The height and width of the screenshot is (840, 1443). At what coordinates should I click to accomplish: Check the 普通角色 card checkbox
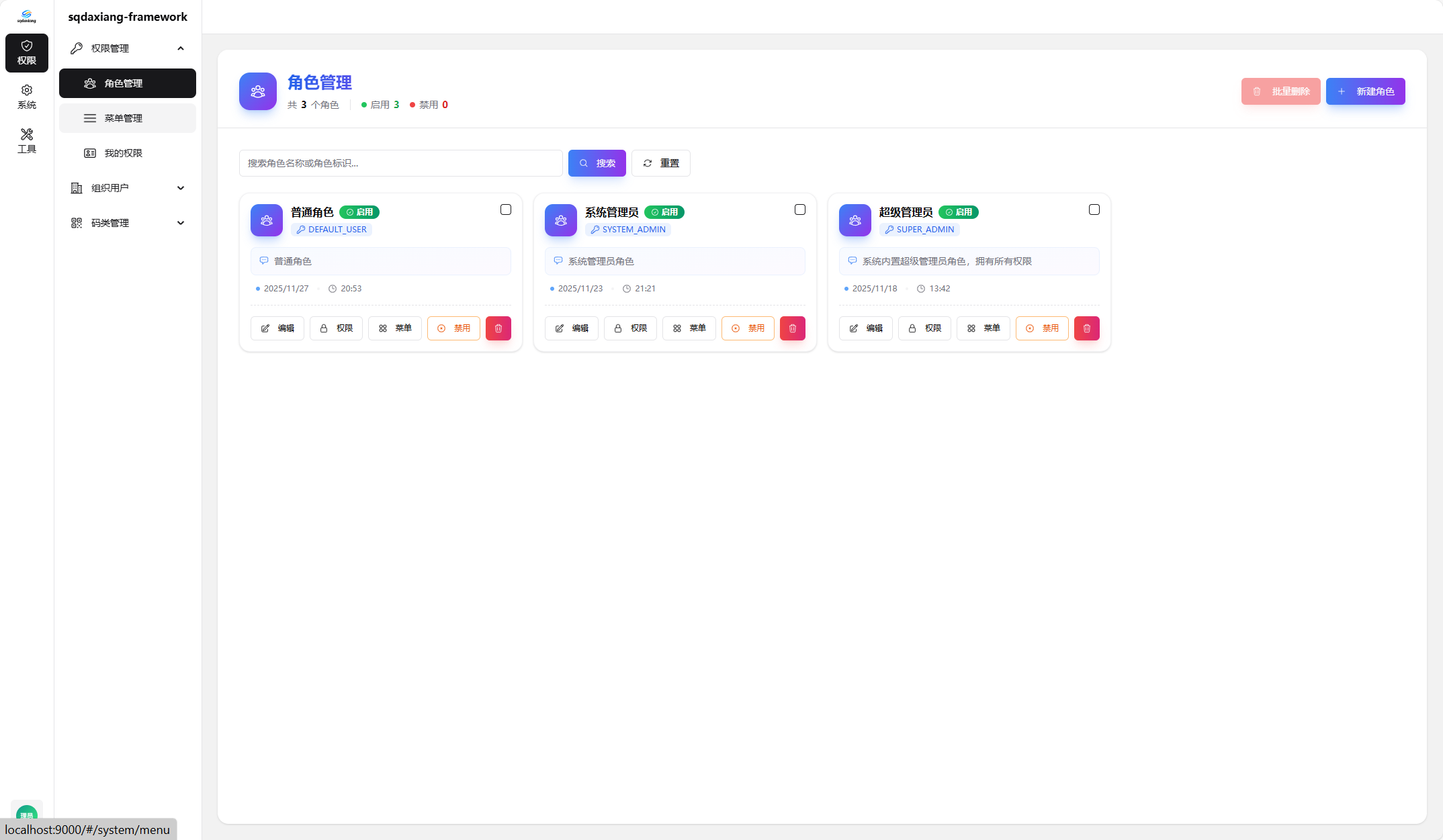506,209
